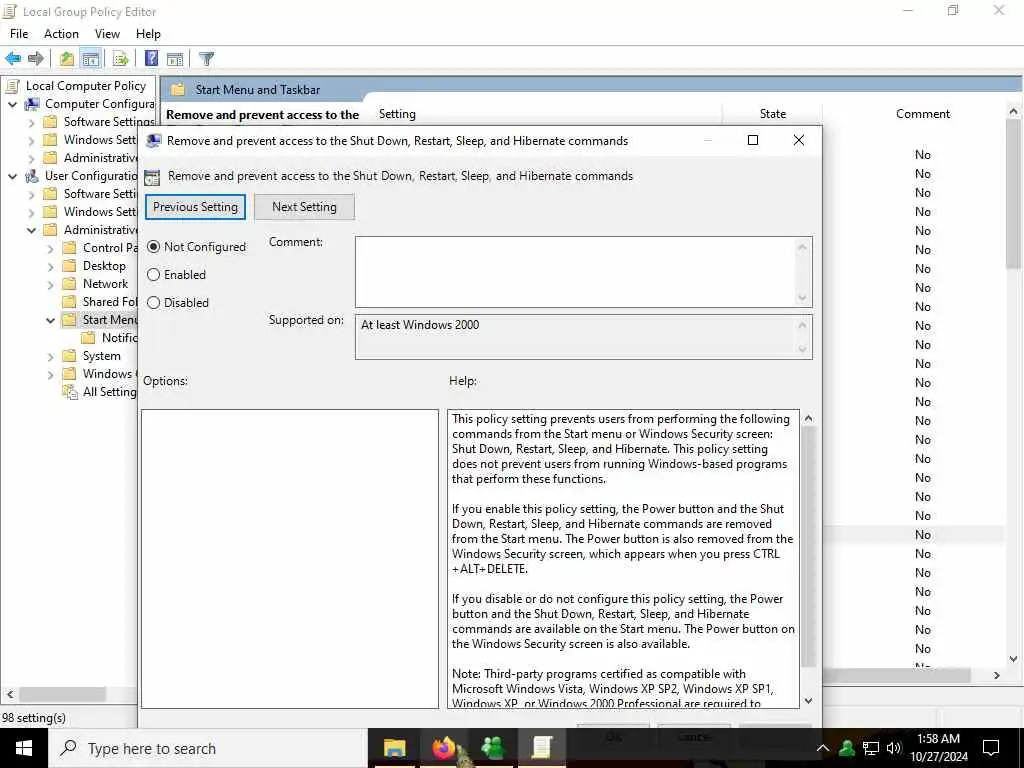Viewport: 1024px width, 768px height.
Task: Click the Previous Setting button
Action: (x=195, y=207)
